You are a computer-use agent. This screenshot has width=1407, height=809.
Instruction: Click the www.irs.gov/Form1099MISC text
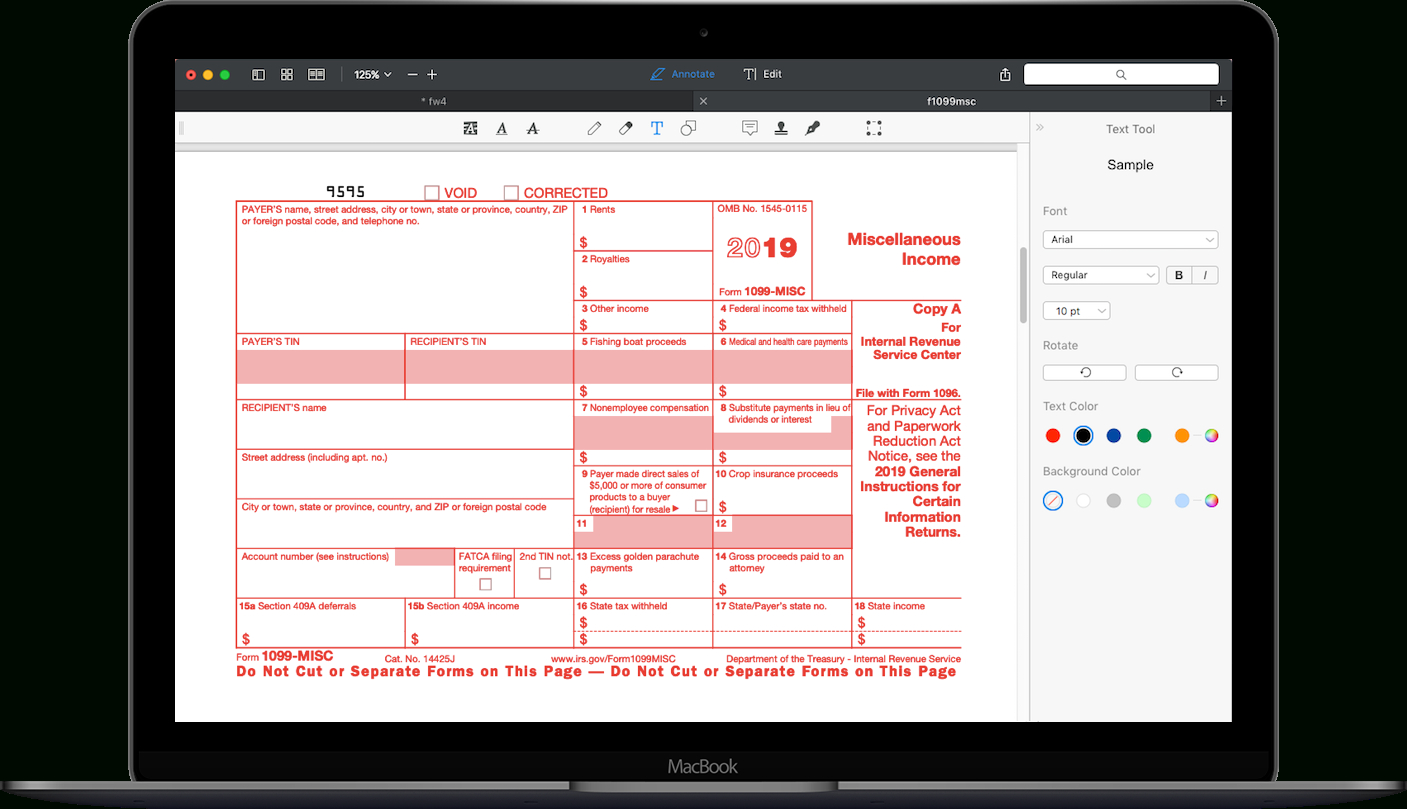[x=613, y=659]
